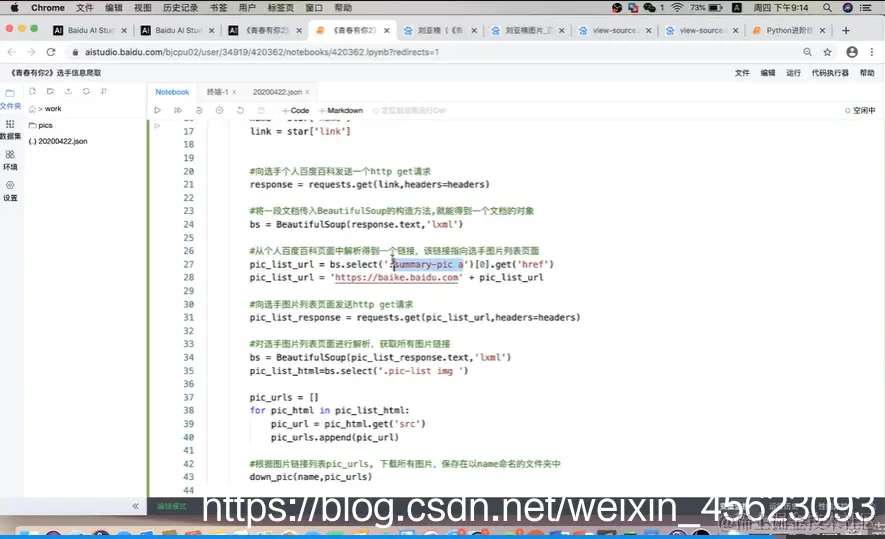Click the aistudio.baidu.com address bar

262,52
